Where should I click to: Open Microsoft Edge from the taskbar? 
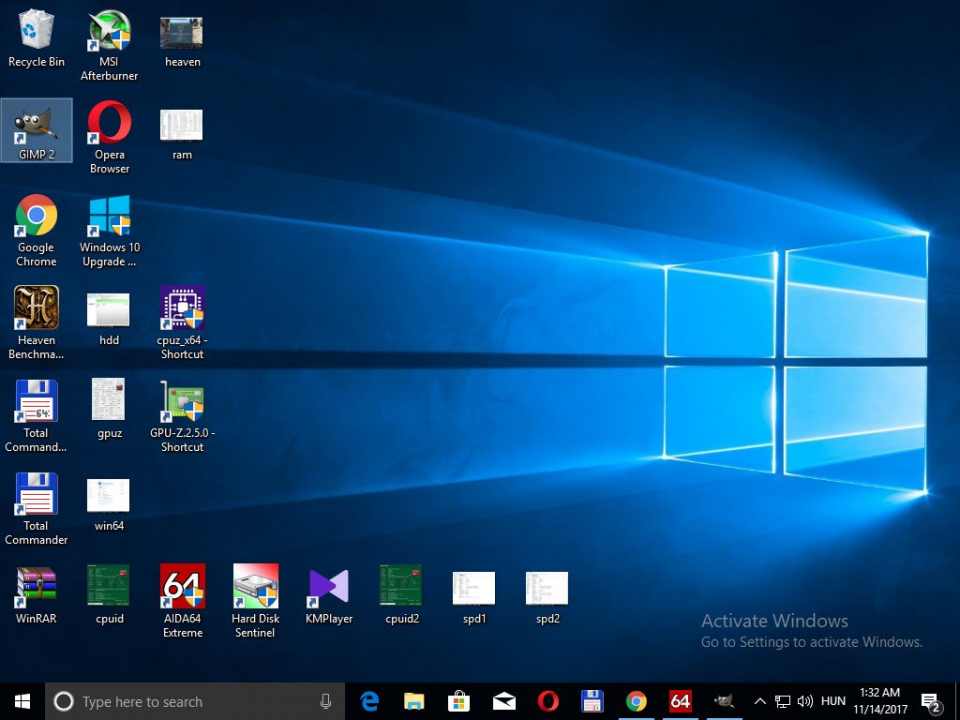[x=369, y=701]
